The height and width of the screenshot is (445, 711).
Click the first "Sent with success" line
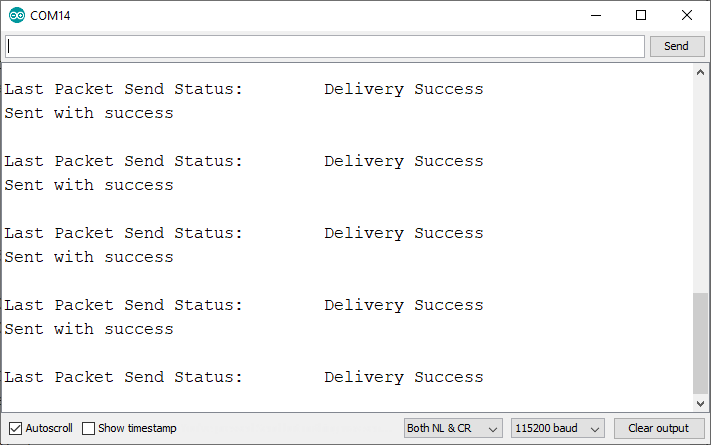[x=89, y=113]
